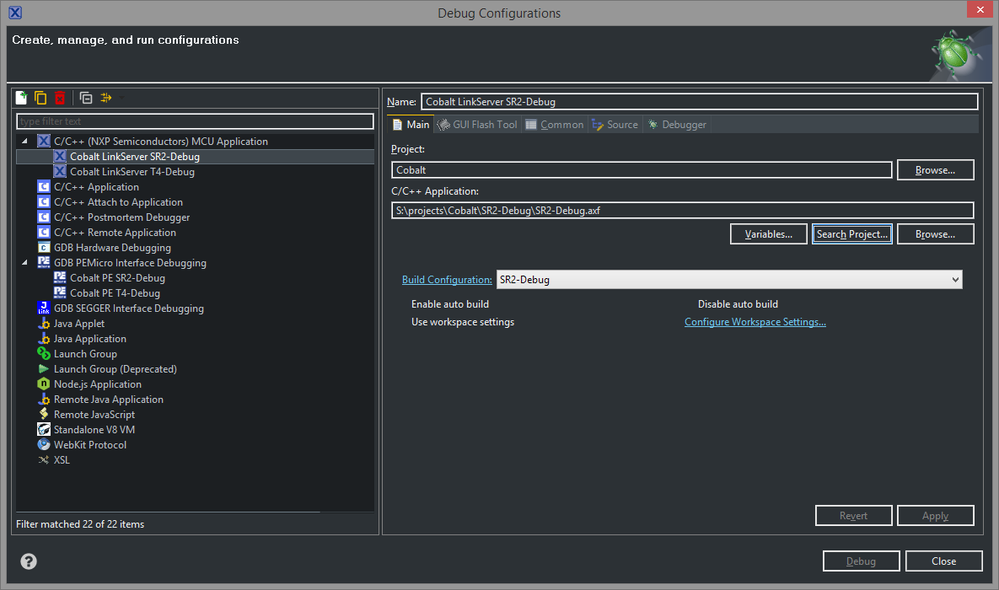999x590 pixels.
Task: Click the MCUXpresso X icon in title bar
Action: tap(15, 12)
